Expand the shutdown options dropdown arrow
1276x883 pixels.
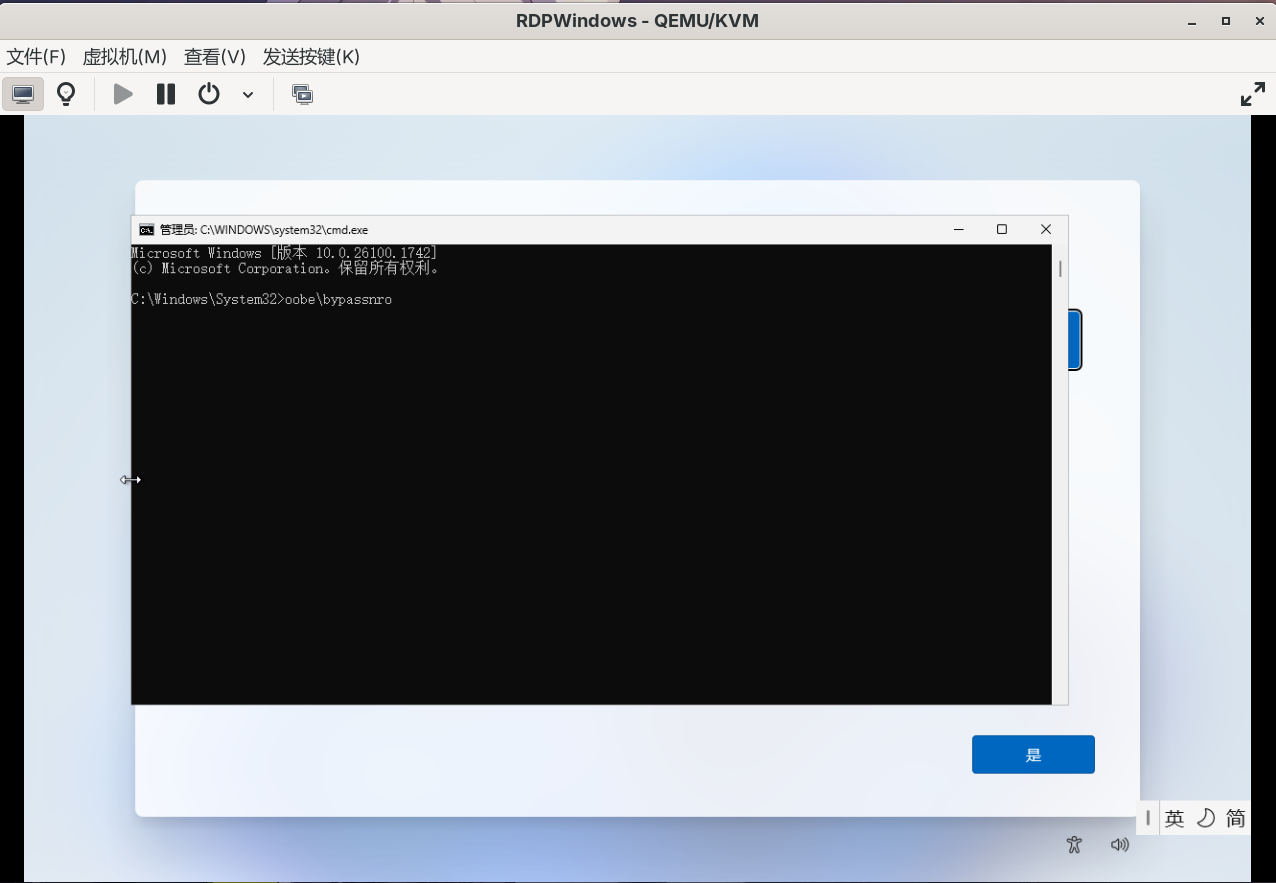248,95
